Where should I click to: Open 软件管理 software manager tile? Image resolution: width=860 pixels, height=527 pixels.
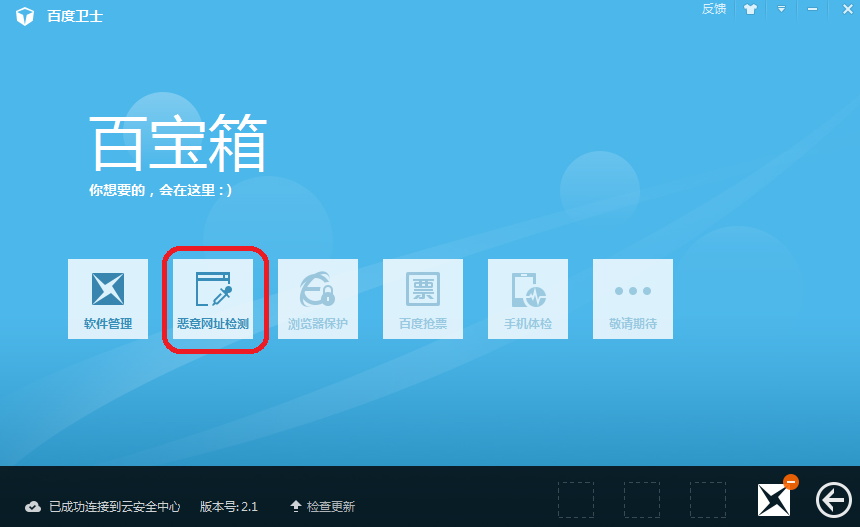tap(108, 299)
